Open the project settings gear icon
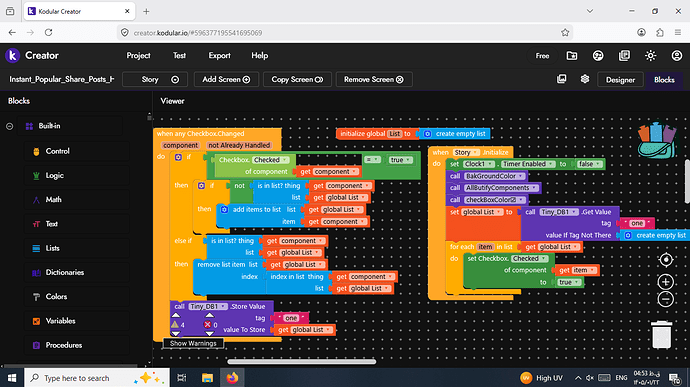Viewport: 690px width, 387px height. click(x=584, y=79)
